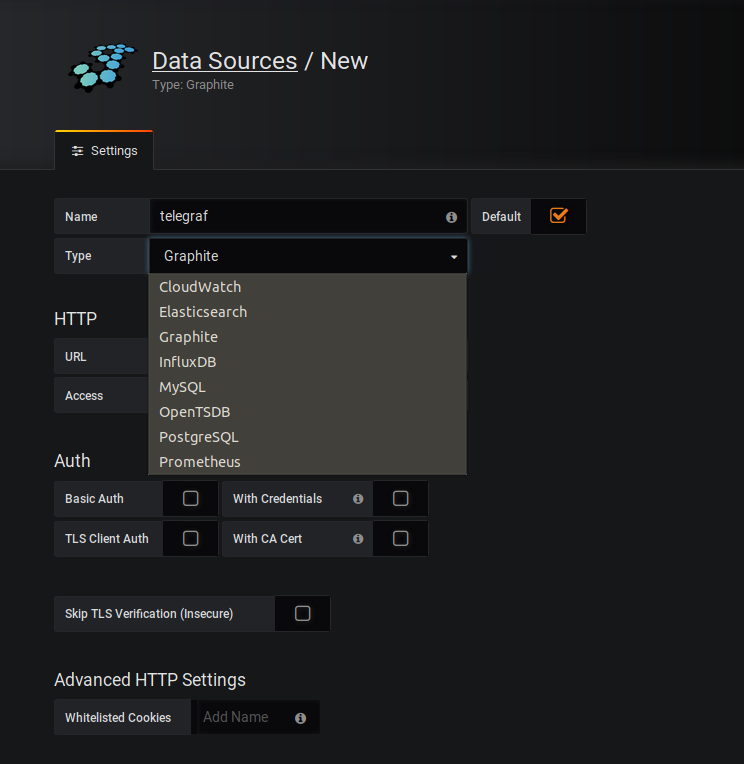This screenshot has width=744, height=764.
Task: Click the Auth section heading
Action: (x=72, y=461)
